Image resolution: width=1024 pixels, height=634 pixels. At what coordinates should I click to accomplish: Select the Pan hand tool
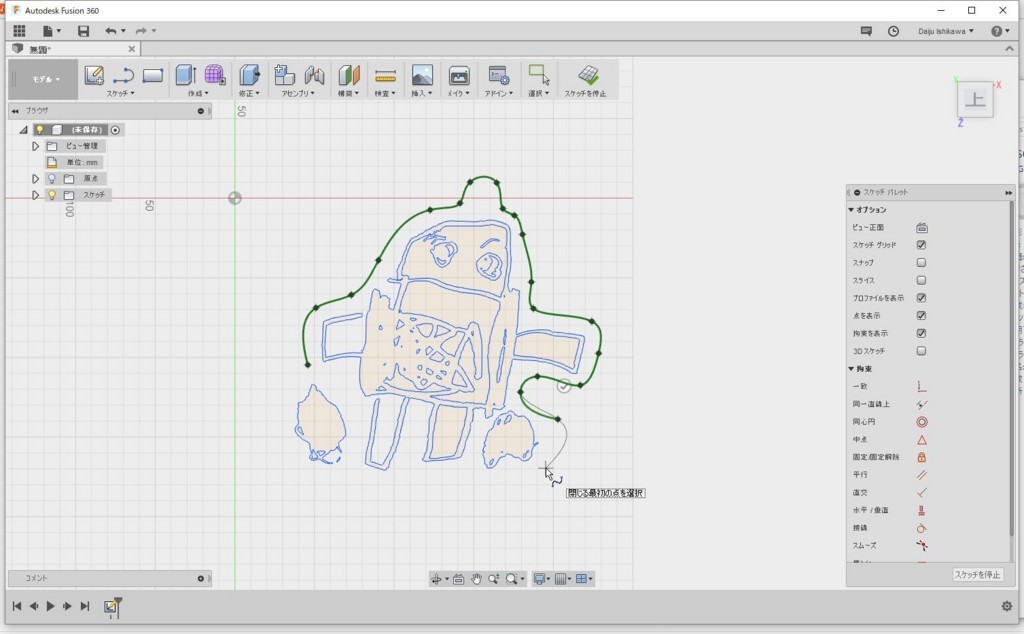click(x=476, y=579)
